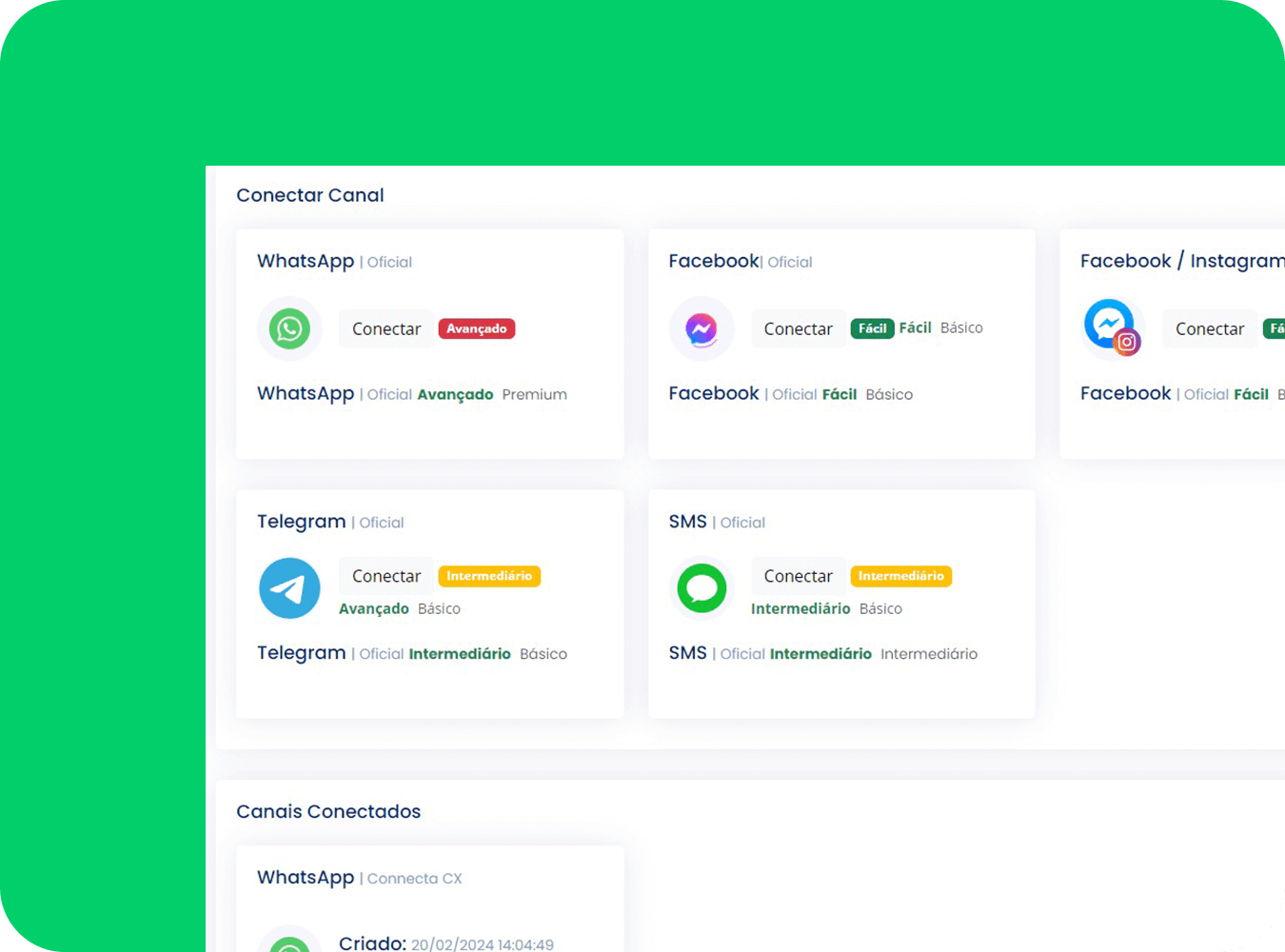The height and width of the screenshot is (952, 1285).
Task: Click the Canais Conectados section heading
Action: point(328,811)
